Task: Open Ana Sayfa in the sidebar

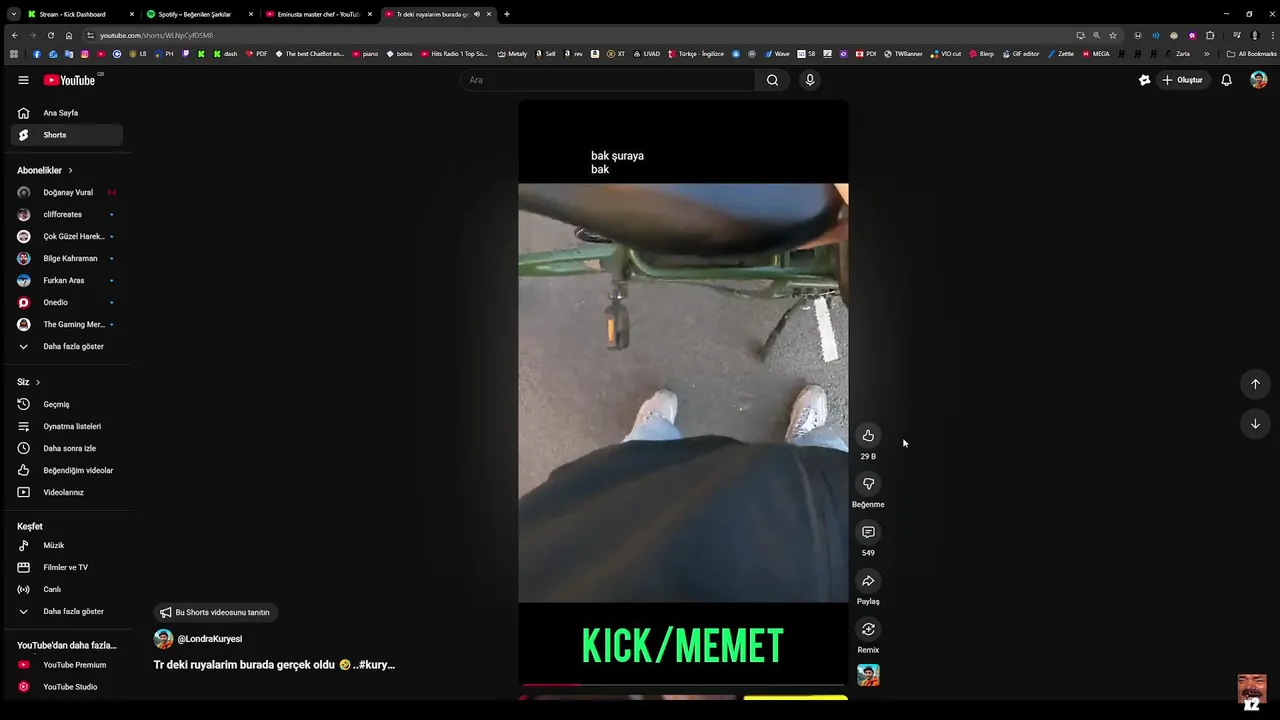Action: [x=67, y=113]
